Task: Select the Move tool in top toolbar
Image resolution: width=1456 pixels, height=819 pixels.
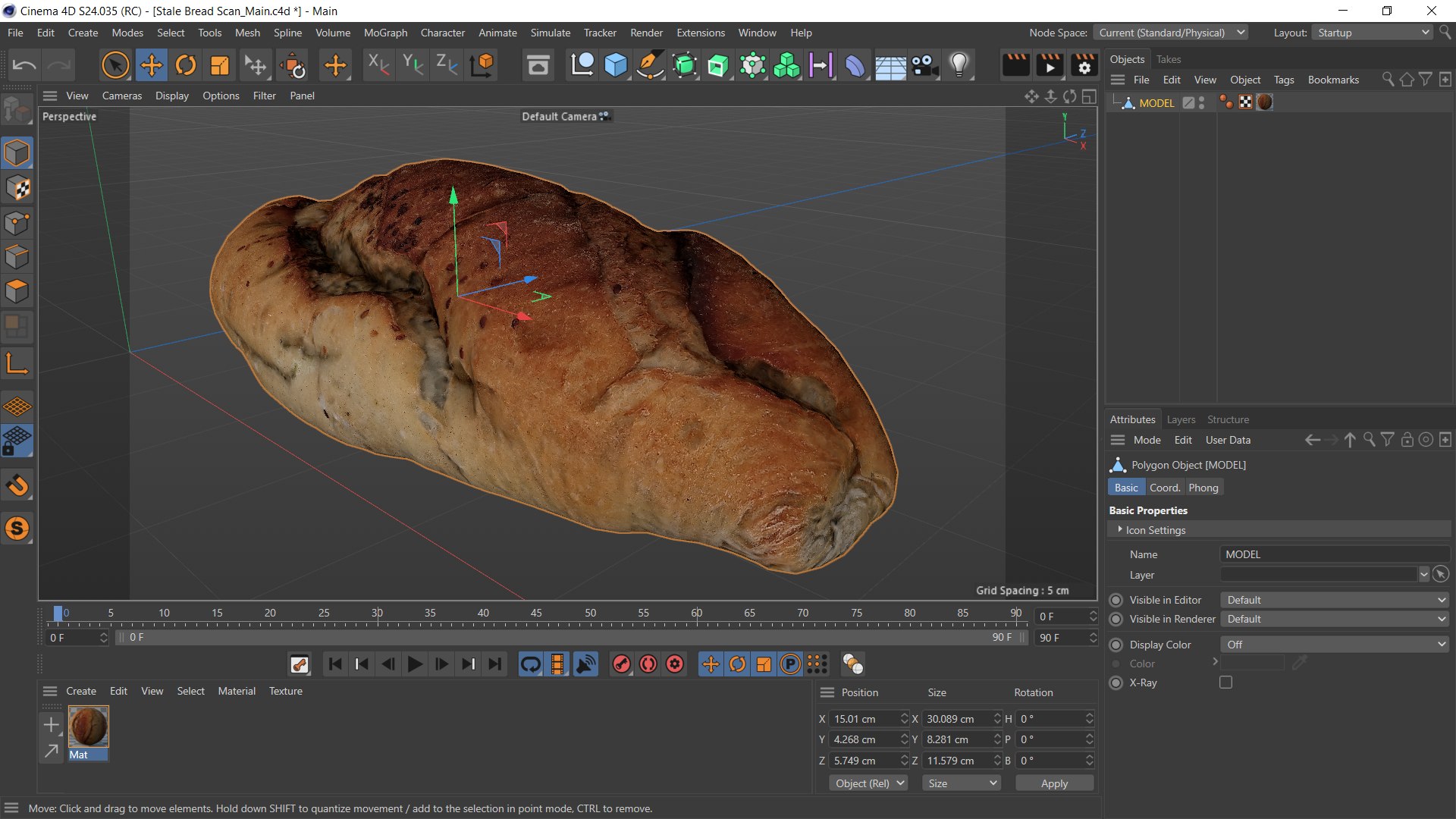Action: 151,66
